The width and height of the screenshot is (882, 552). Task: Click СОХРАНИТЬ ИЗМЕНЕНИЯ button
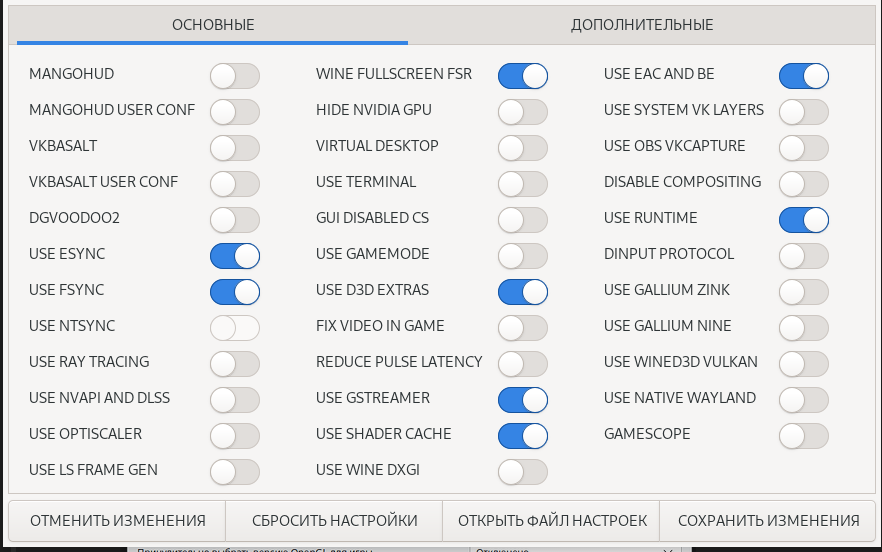768,521
